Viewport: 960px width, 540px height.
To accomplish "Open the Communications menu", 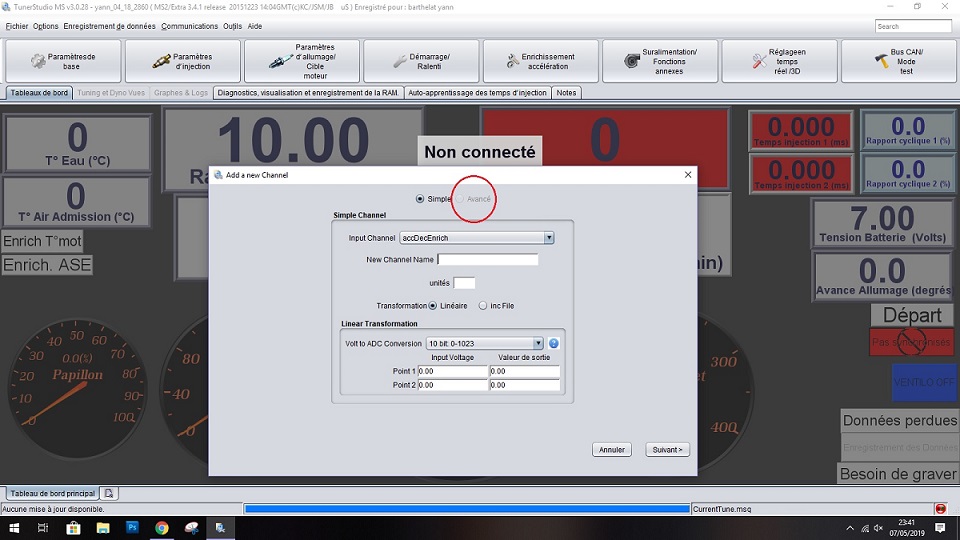I will click(x=189, y=26).
